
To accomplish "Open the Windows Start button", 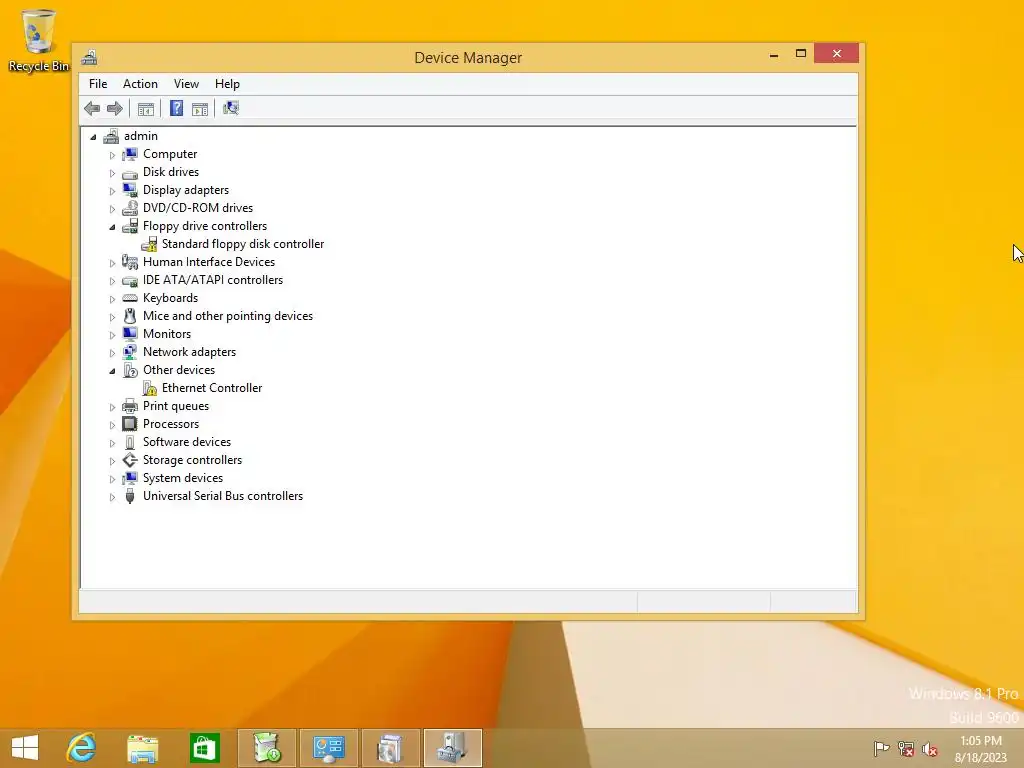I will tap(25, 748).
